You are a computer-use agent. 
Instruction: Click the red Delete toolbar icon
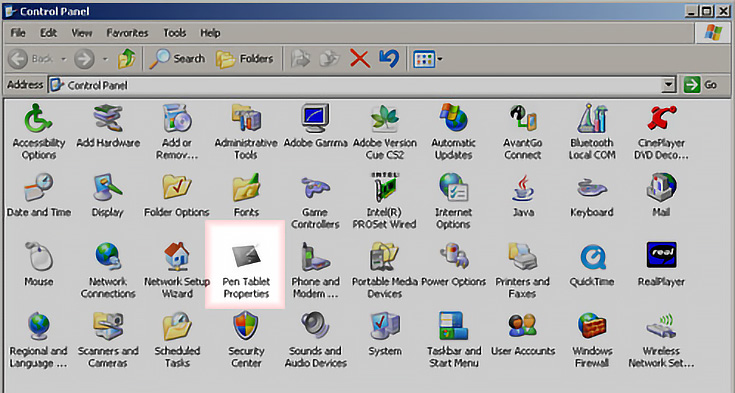[x=360, y=59]
